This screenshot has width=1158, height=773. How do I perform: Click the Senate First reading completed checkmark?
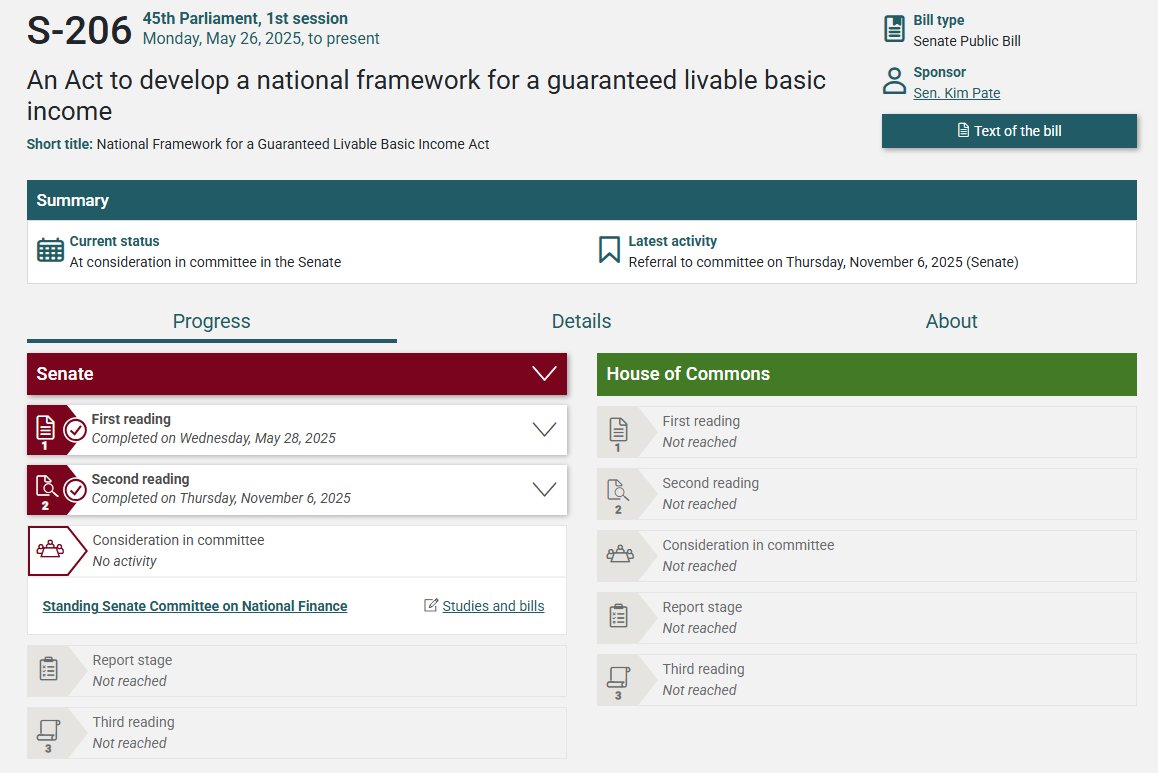tap(75, 430)
